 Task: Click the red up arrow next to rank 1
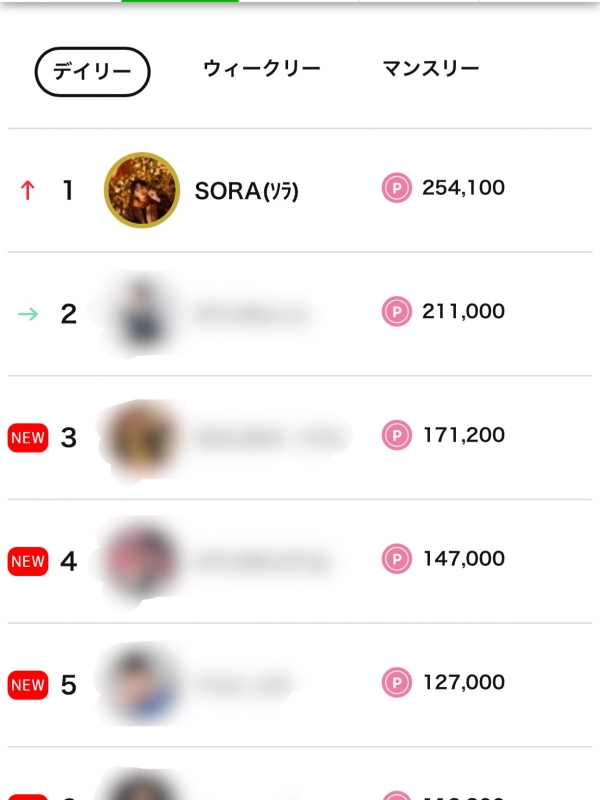coord(28,188)
